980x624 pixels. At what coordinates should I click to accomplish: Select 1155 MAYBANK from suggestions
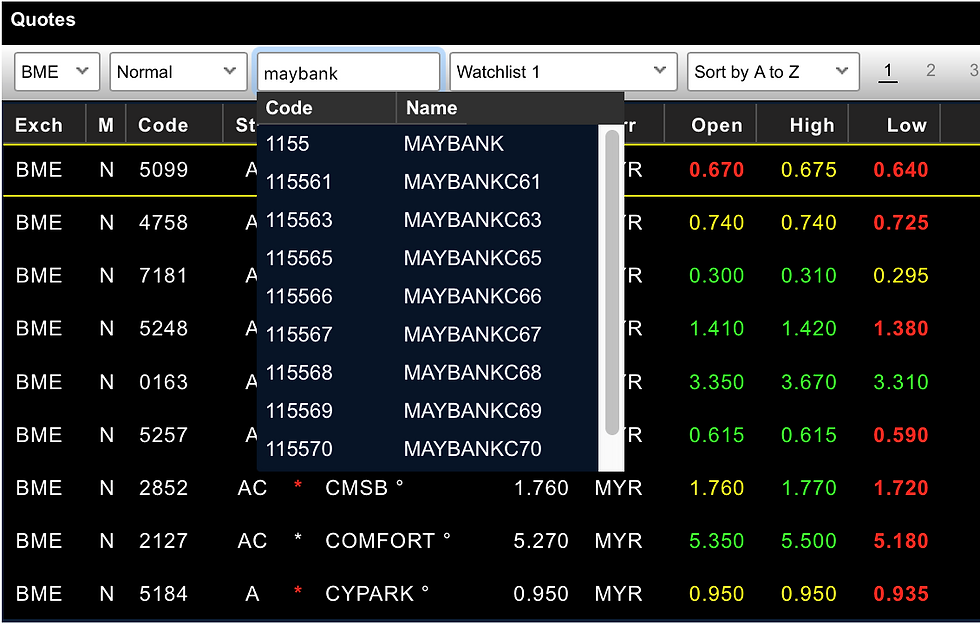coord(428,144)
